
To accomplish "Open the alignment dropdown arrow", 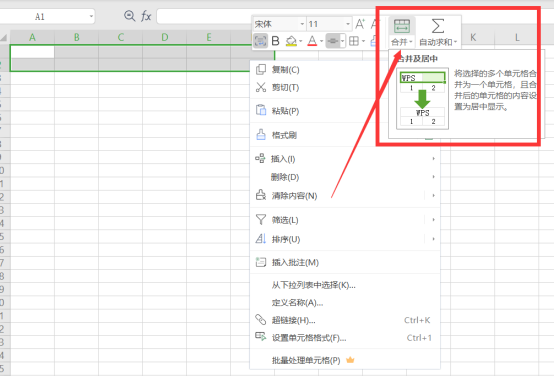I will (342, 41).
